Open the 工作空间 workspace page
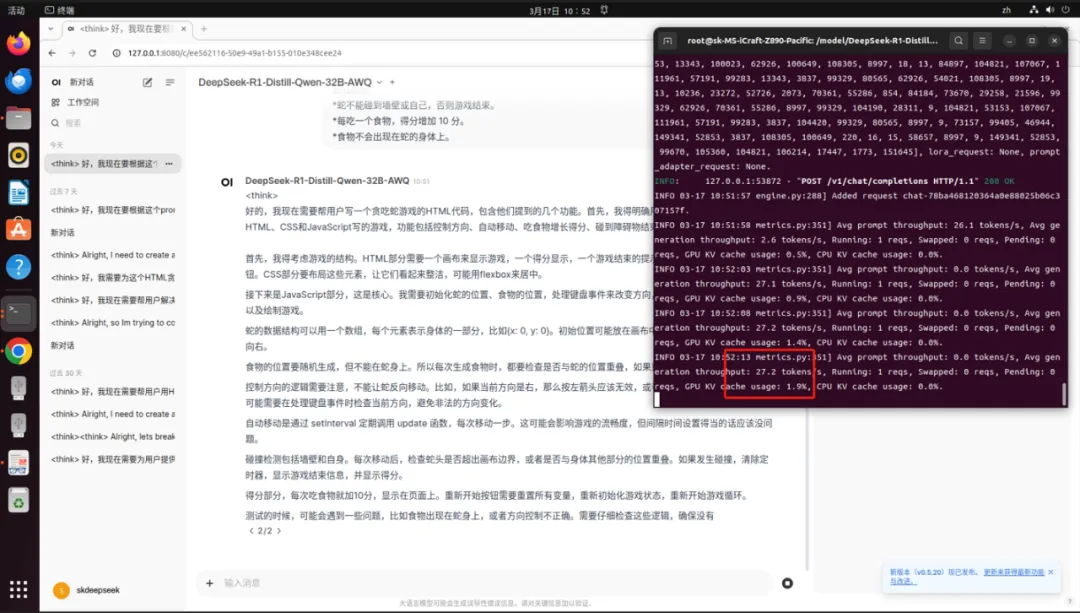This screenshot has width=1080, height=613. 82,103
